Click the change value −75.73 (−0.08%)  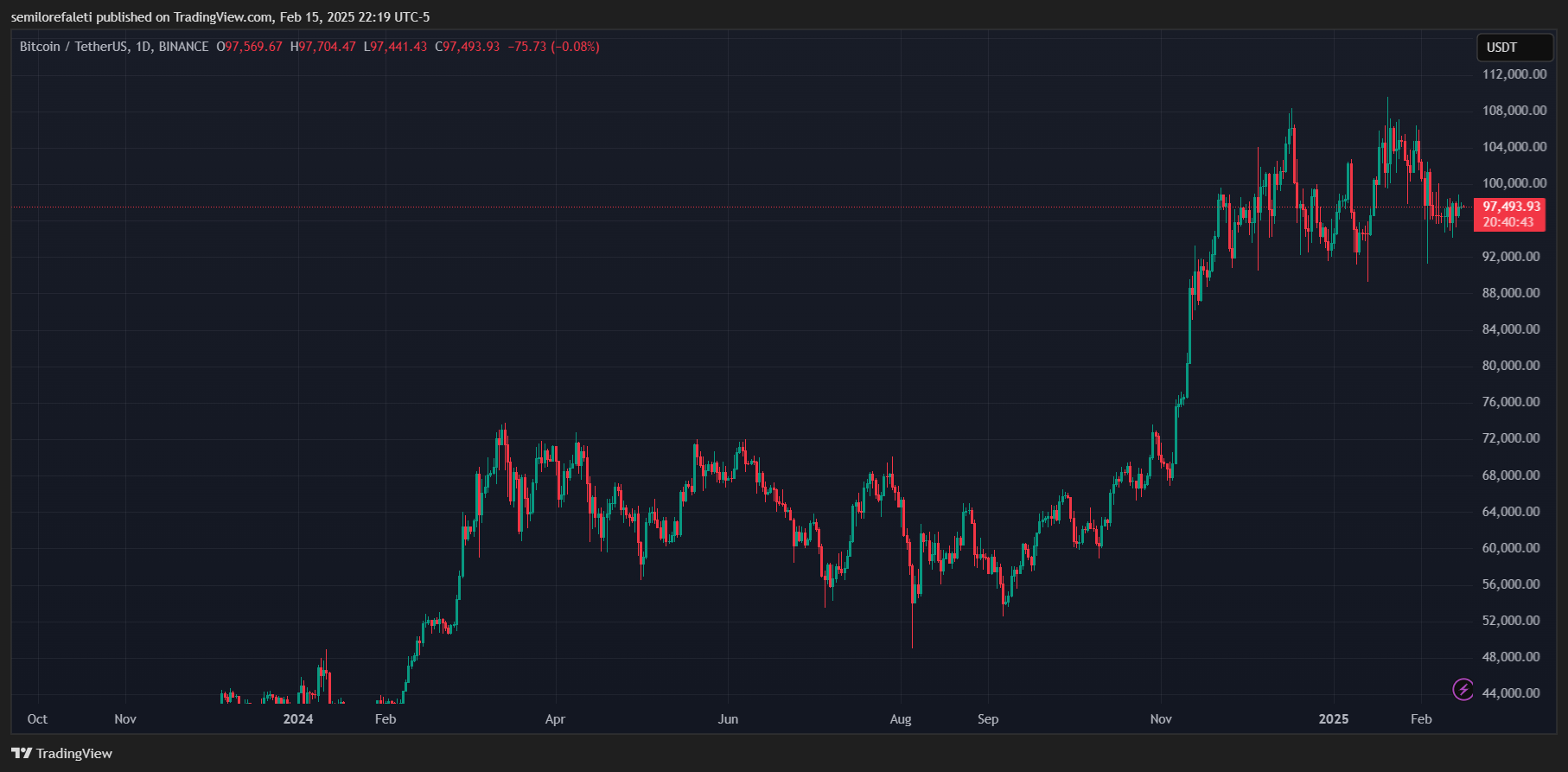[x=553, y=47]
